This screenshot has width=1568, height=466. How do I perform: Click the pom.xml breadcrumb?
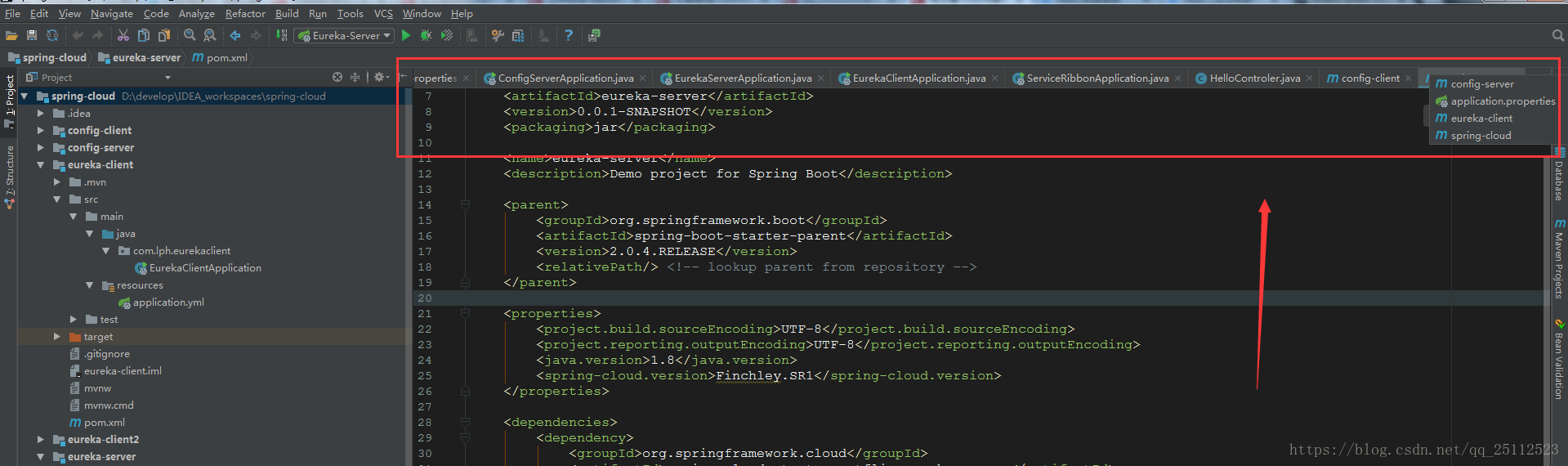coord(221,58)
